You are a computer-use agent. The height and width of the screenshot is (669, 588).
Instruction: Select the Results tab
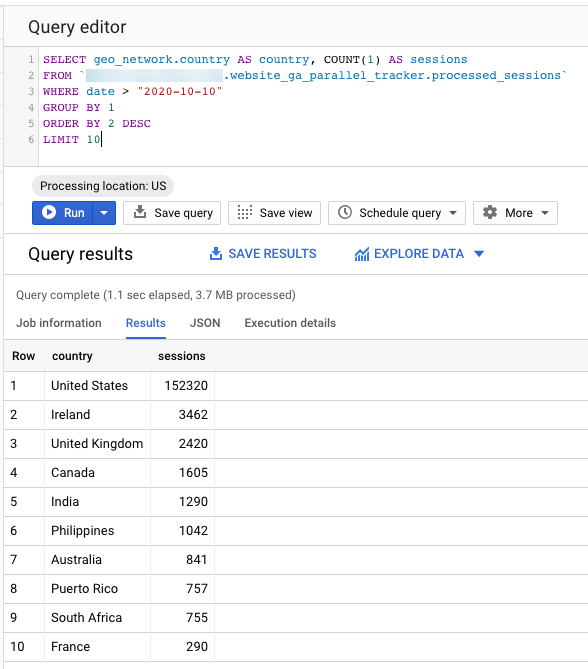tap(146, 323)
